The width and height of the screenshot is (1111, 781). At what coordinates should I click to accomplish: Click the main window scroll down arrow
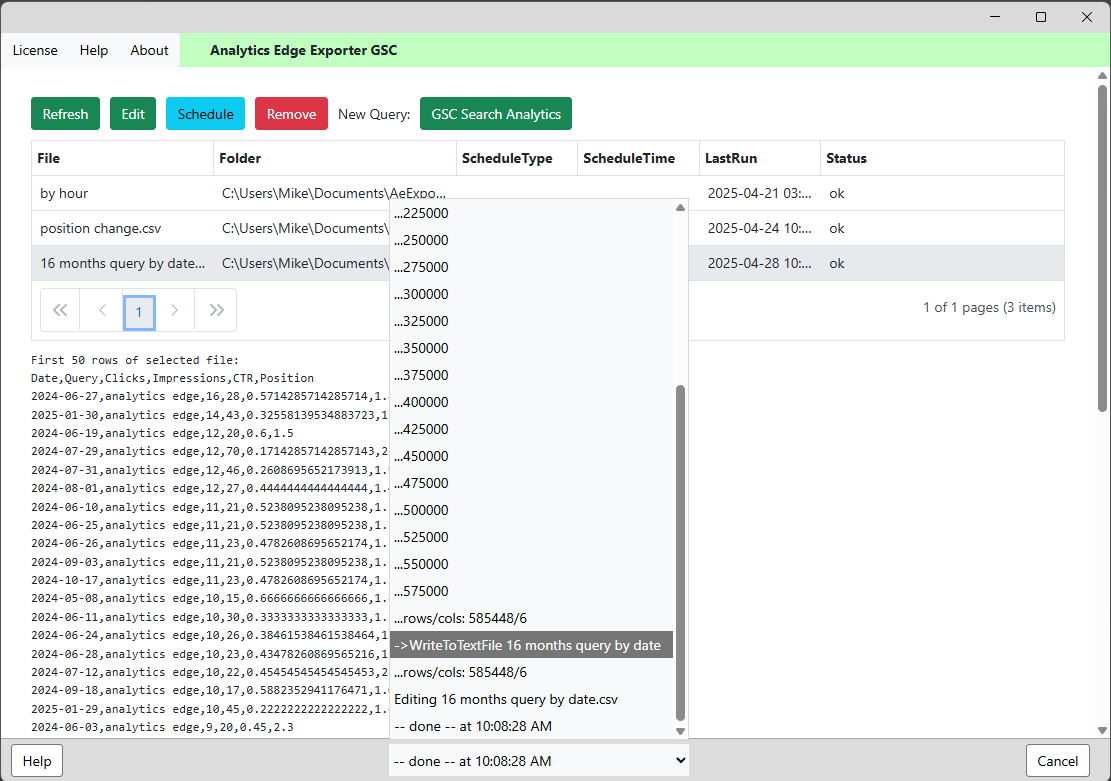click(1102, 730)
